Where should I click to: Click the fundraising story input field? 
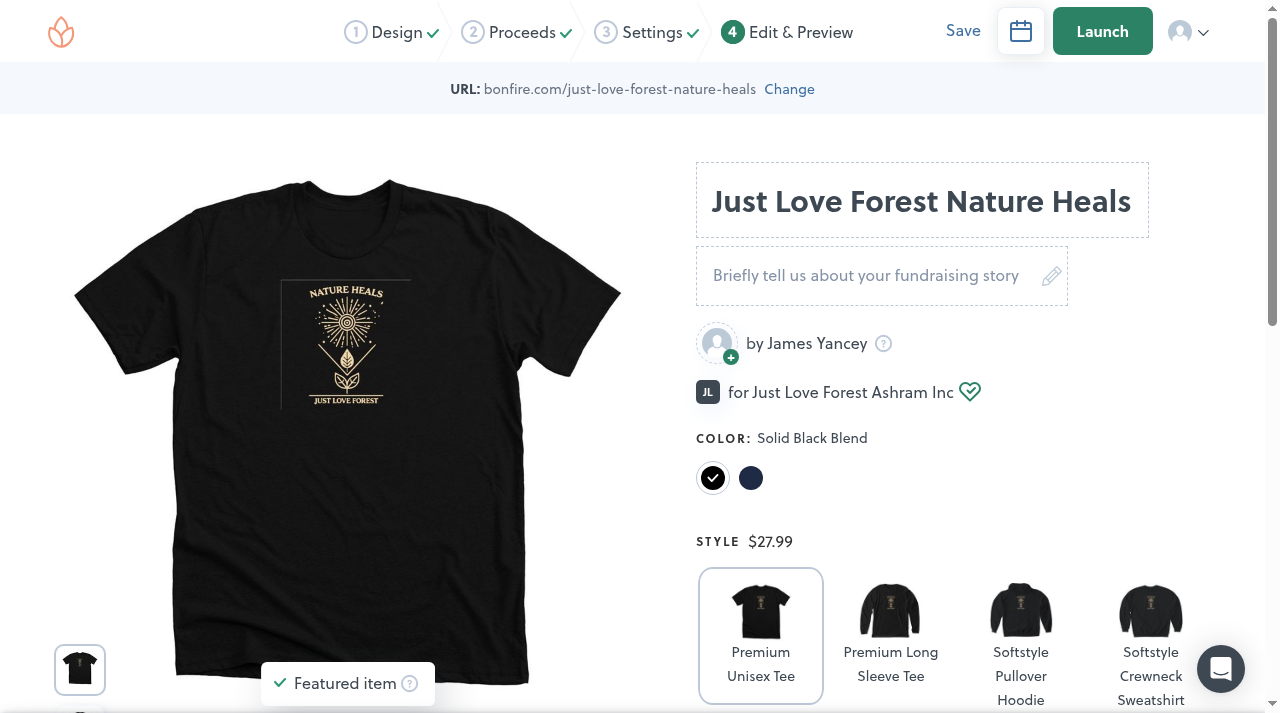click(x=882, y=276)
